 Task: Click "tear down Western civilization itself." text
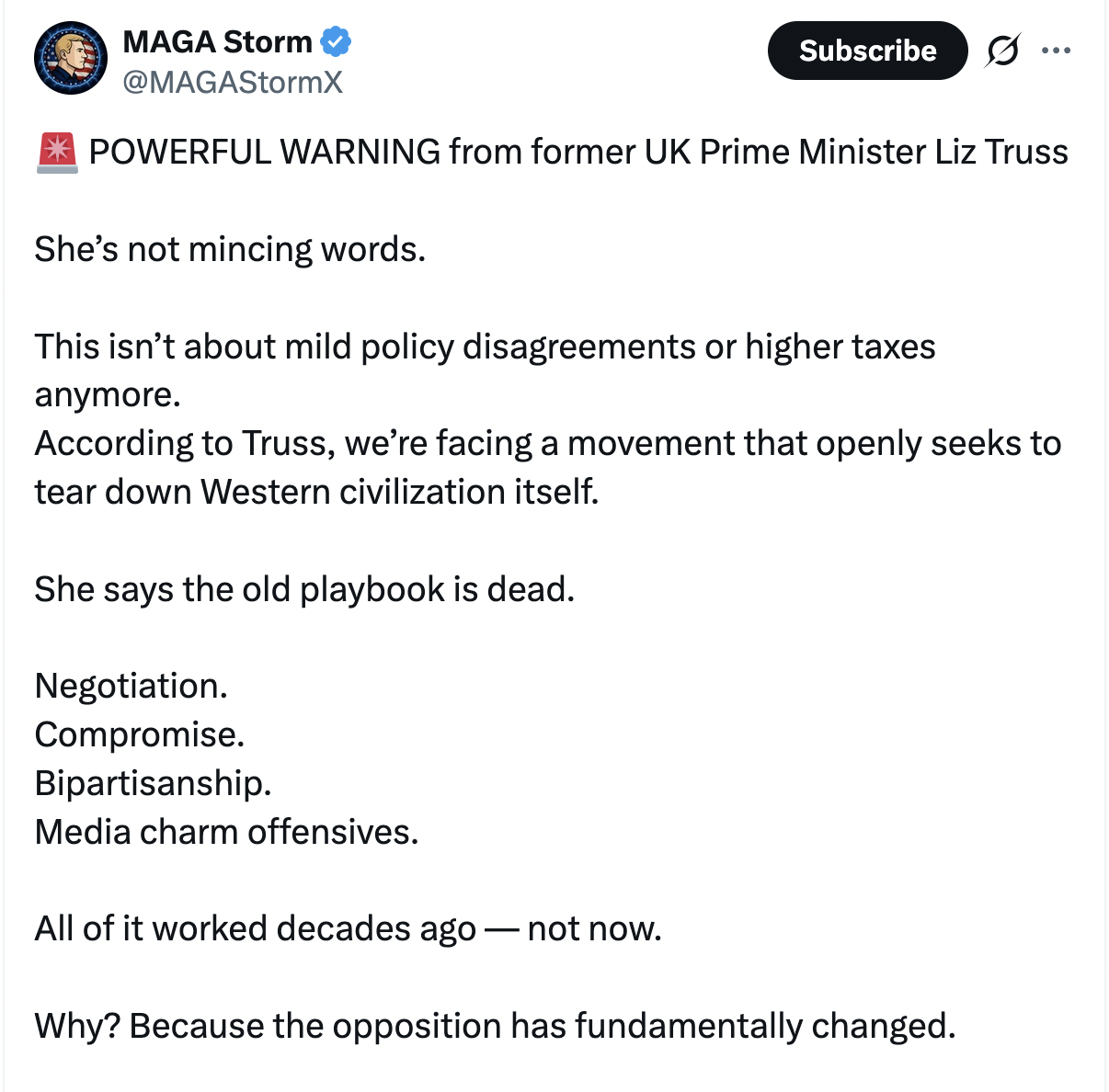point(316,492)
